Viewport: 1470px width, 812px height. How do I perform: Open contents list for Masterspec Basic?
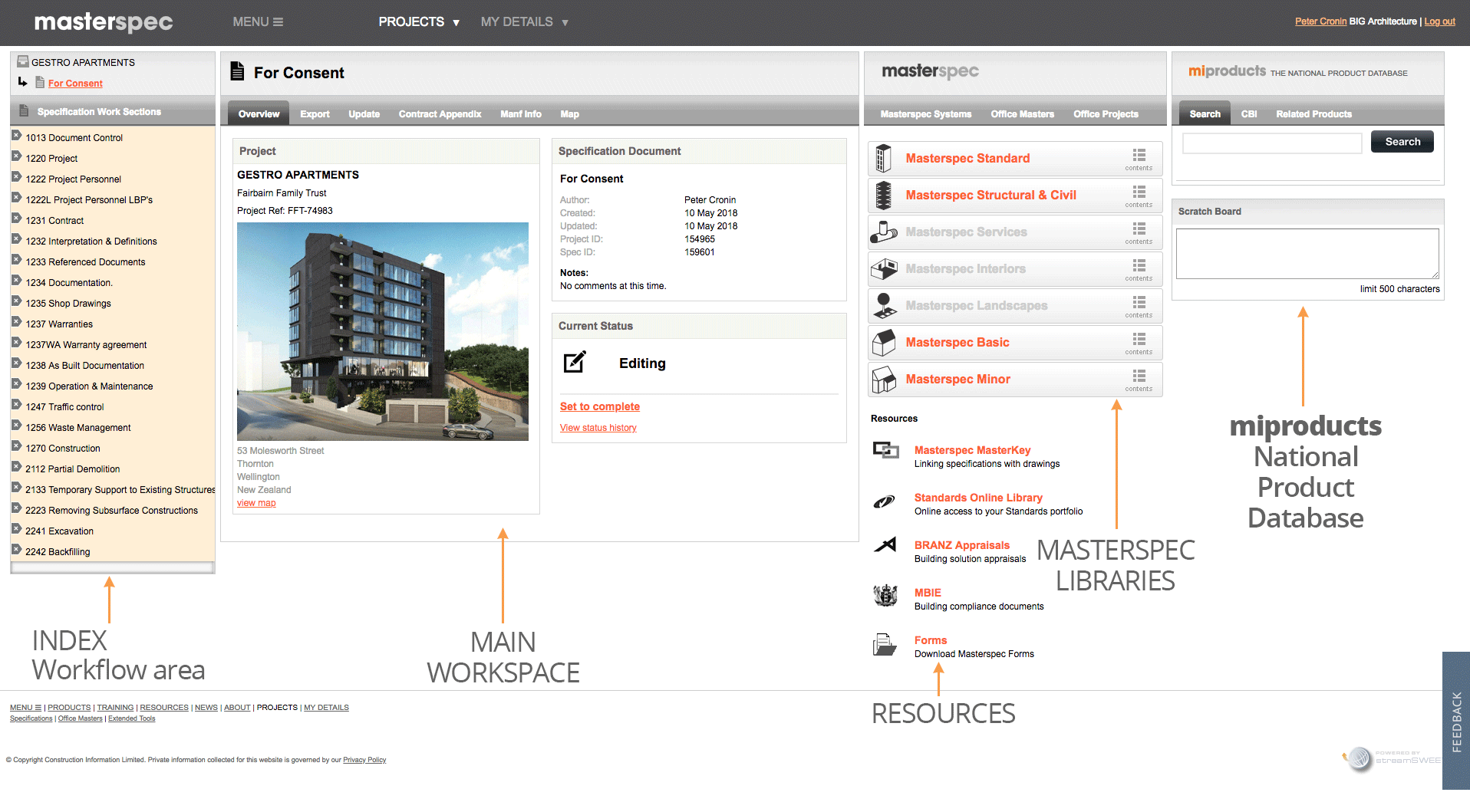(x=1139, y=342)
